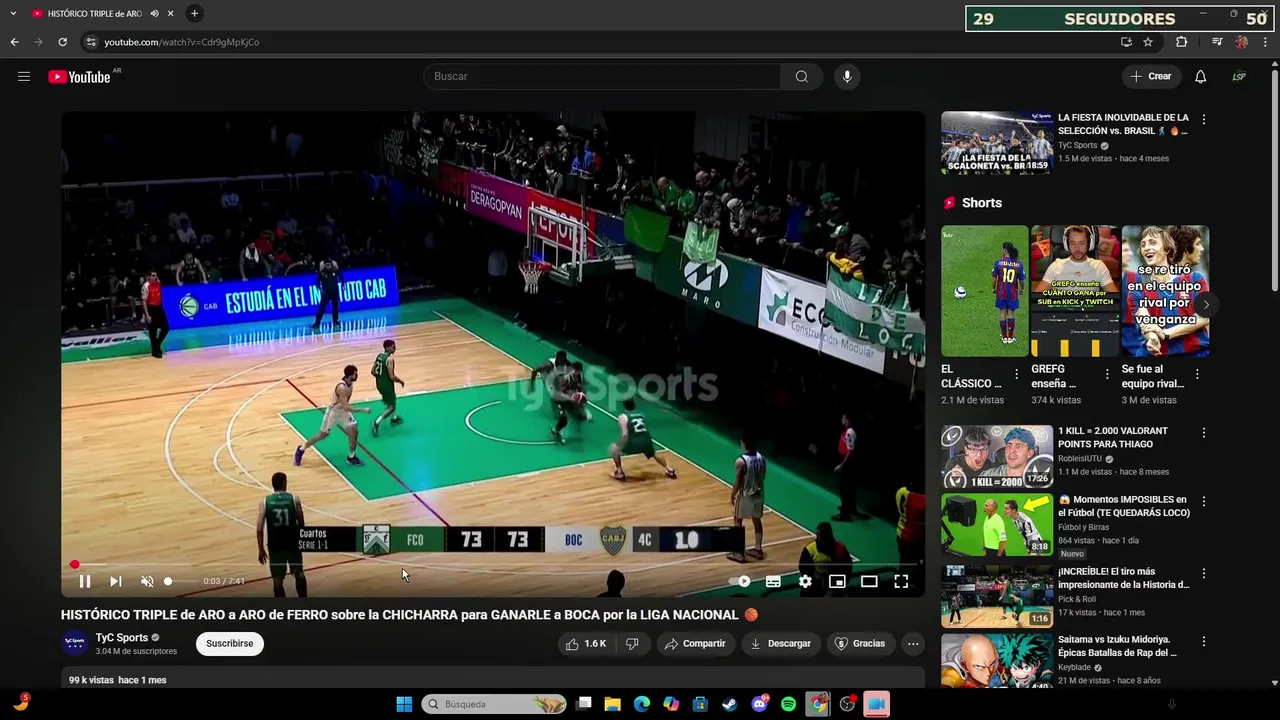
Task: Enter fullscreen mode
Action: (901, 581)
